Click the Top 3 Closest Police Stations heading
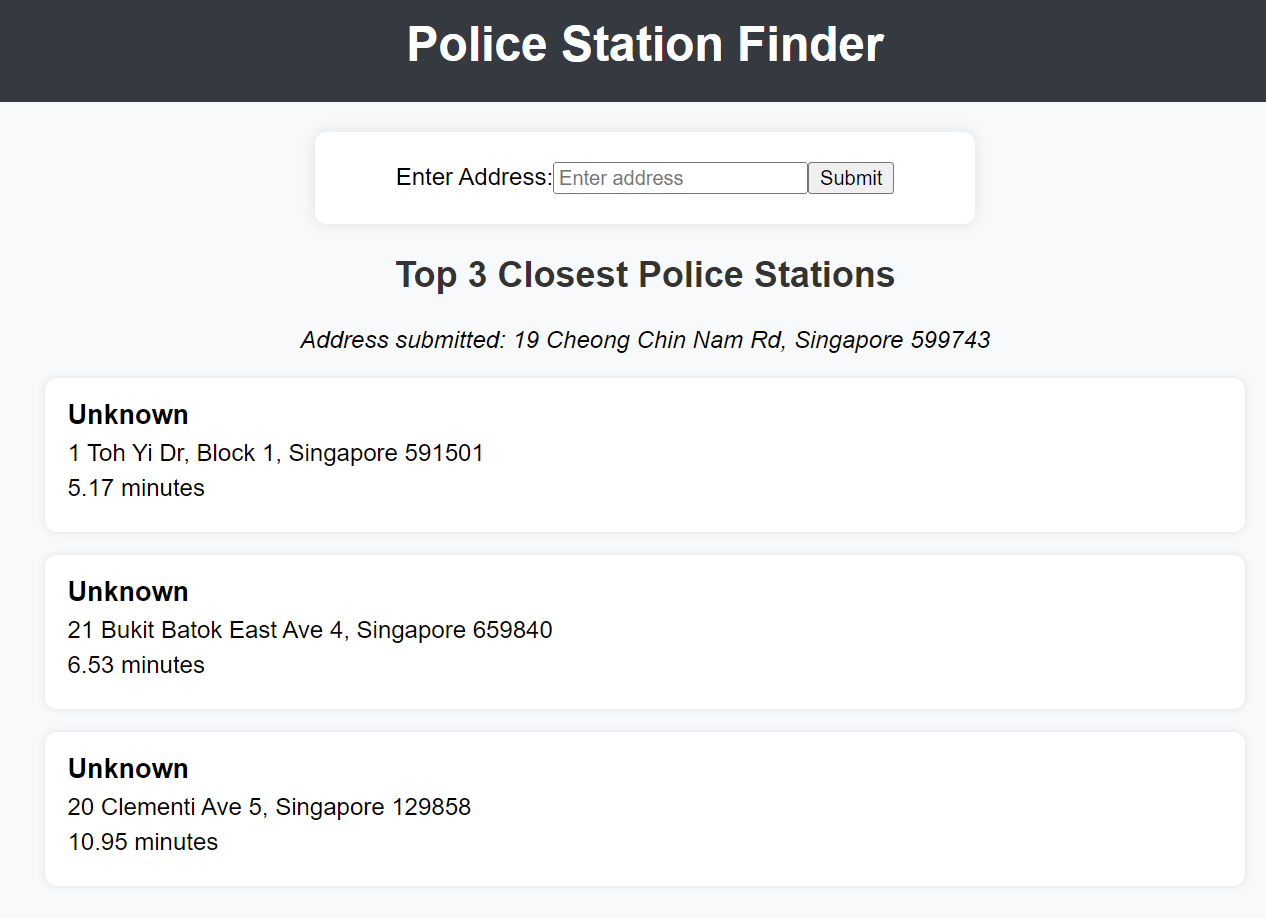This screenshot has width=1266, height=918. click(644, 274)
